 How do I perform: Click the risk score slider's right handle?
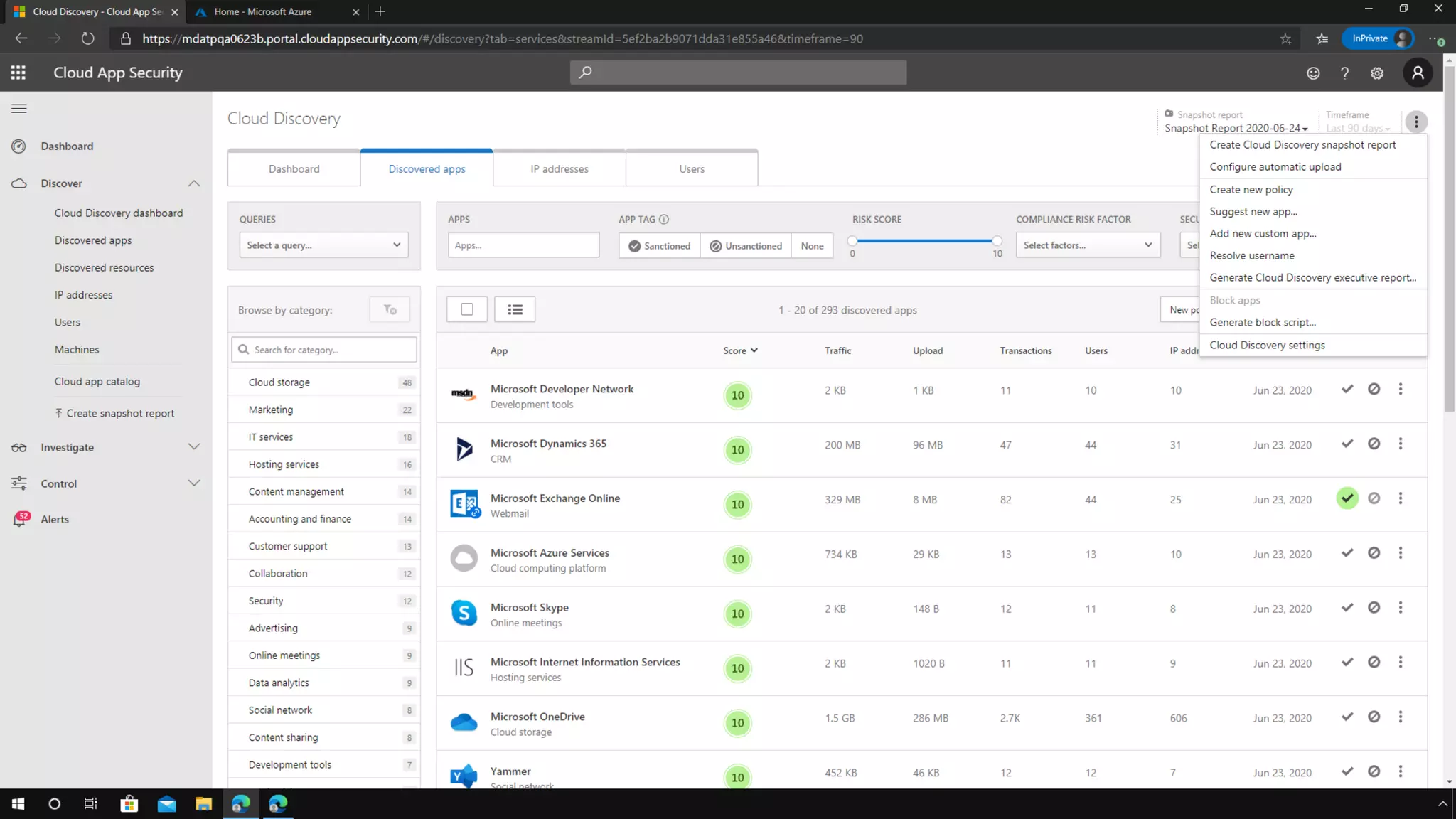point(997,241)
